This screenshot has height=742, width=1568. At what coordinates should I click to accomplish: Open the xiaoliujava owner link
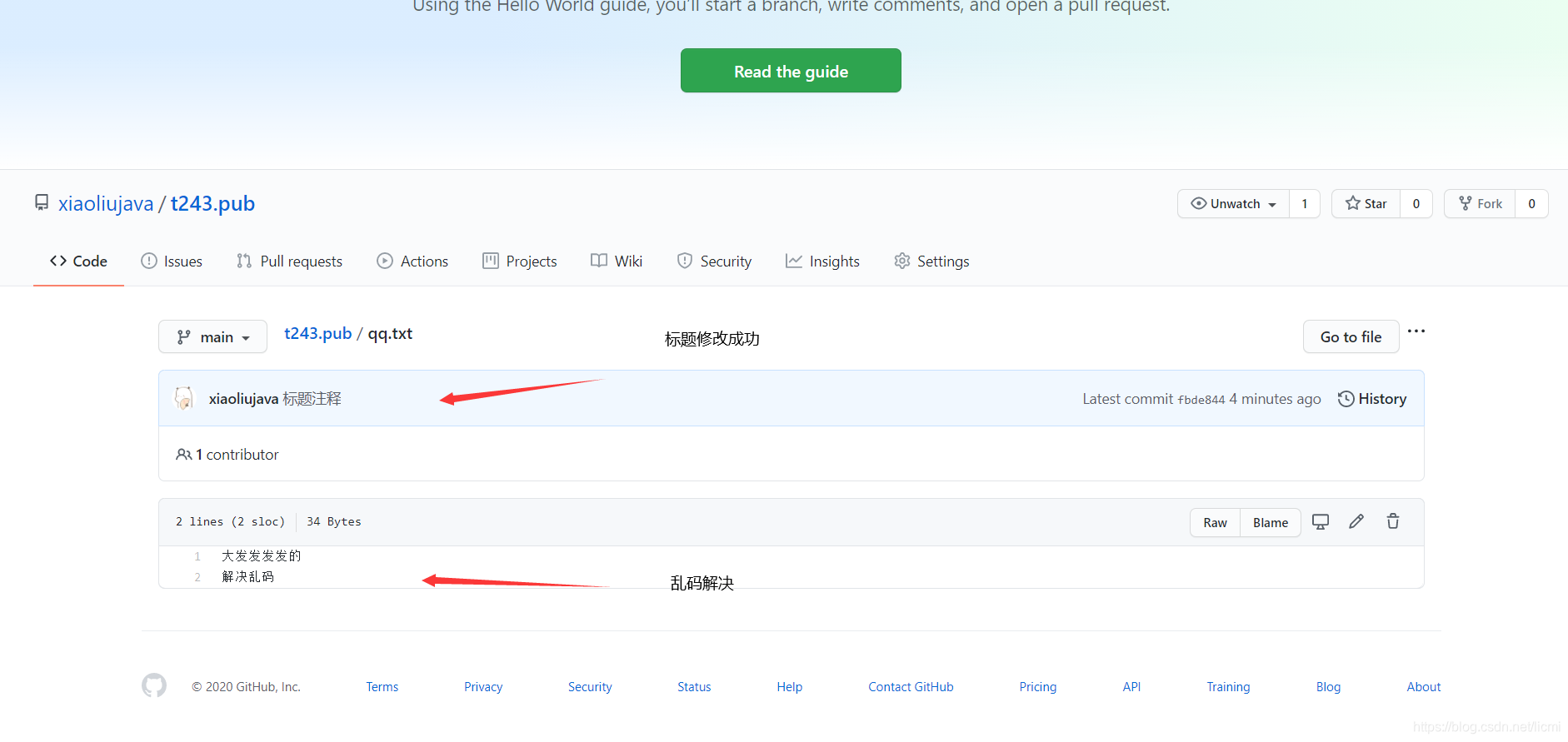106,203
